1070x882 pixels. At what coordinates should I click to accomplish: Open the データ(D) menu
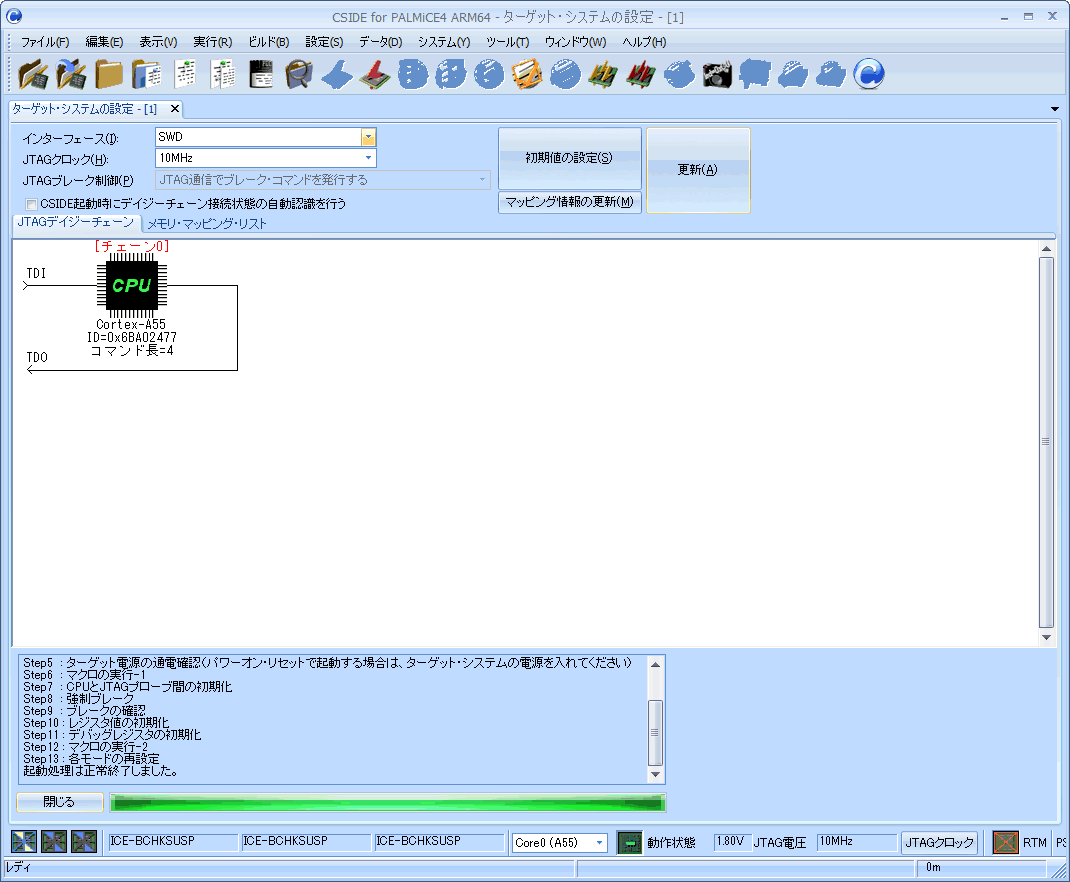click(x=381, y=42)
